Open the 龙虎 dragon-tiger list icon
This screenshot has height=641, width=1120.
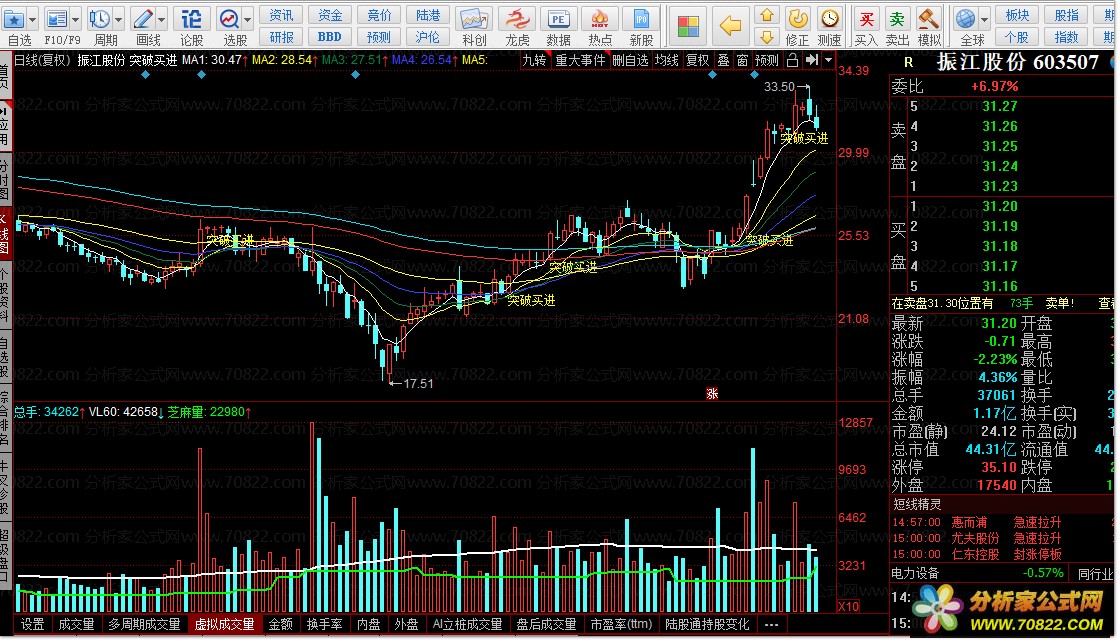coord(516,19)
